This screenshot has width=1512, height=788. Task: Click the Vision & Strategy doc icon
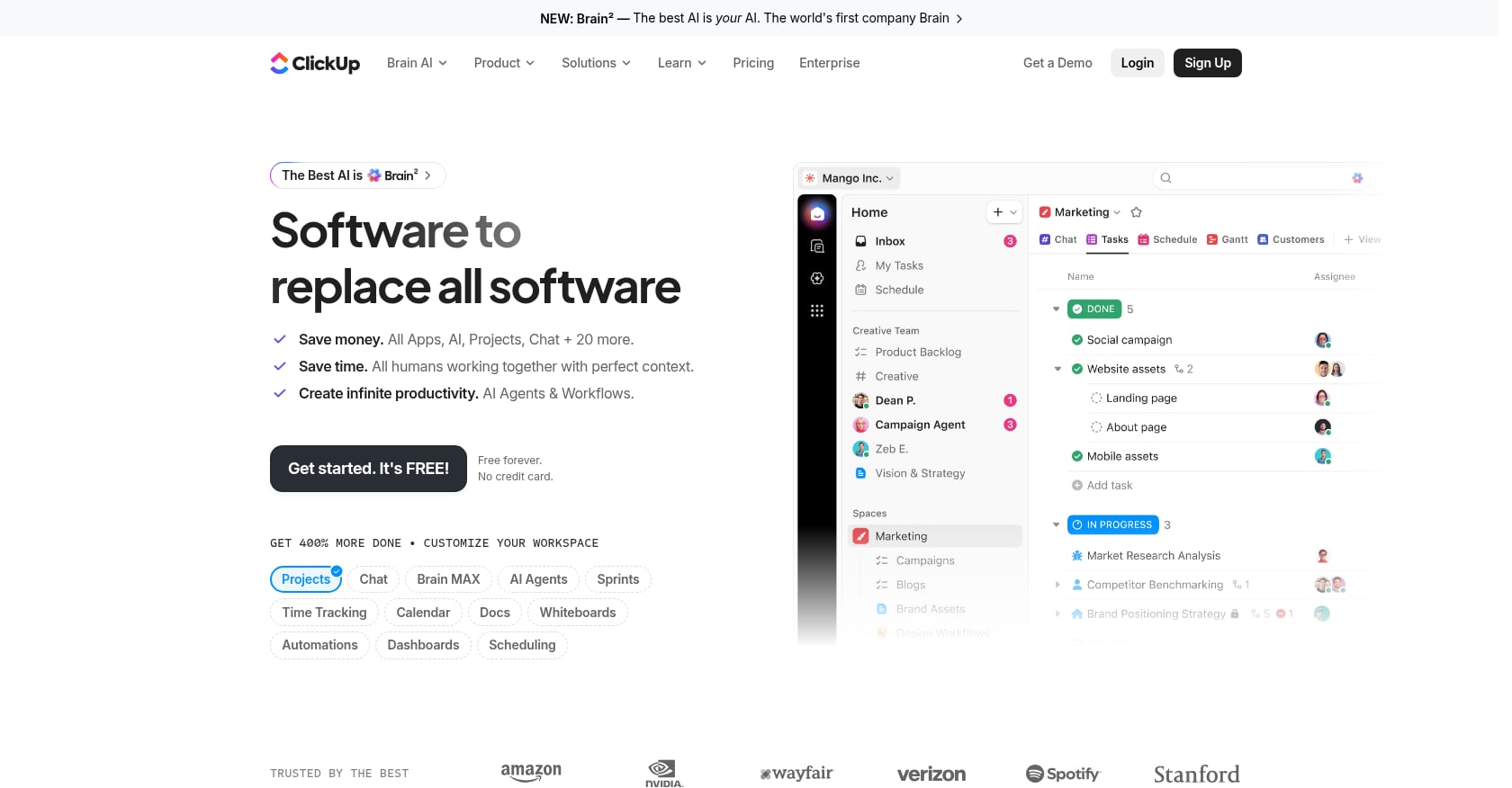tap(860, 473)
